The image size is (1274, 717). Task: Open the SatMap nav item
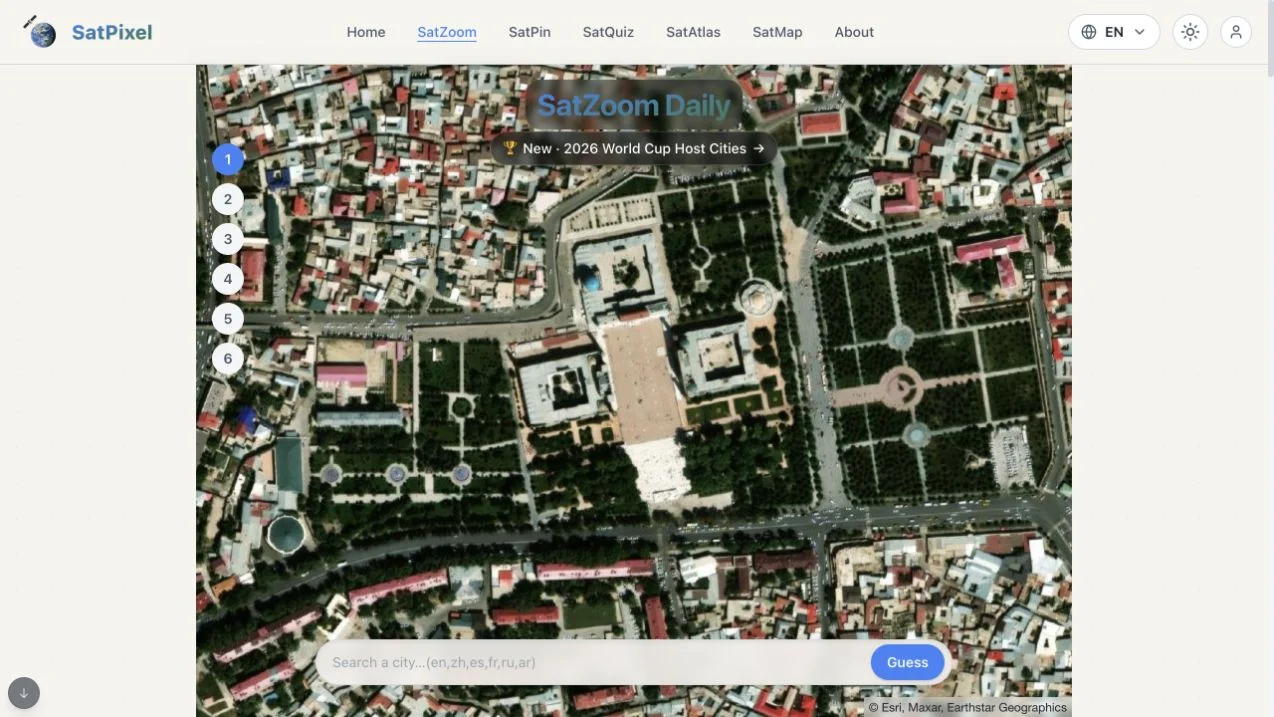[777, 32]
